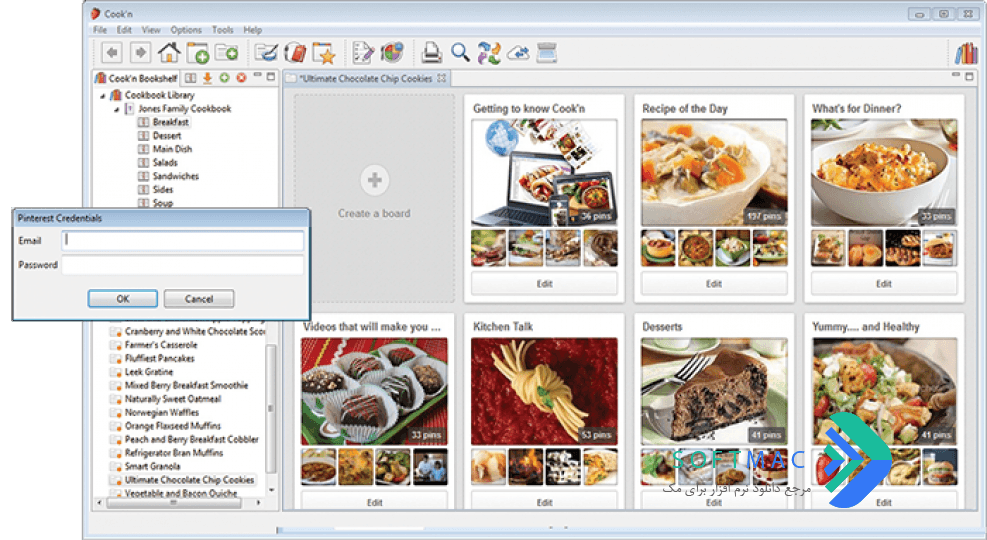Image resolution: width=987 pixels, height=540 pixels.
Task: Click the magnifying glass search icon
Action: pyautogui.click(x=460, y=53)
